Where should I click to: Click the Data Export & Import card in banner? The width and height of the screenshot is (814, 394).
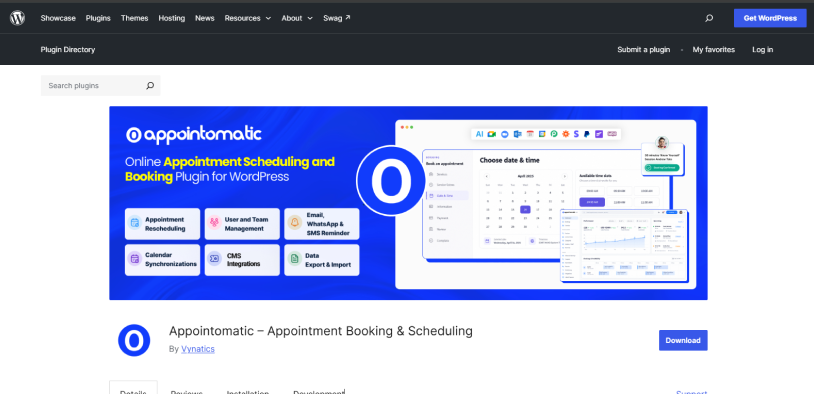[322, 260]
